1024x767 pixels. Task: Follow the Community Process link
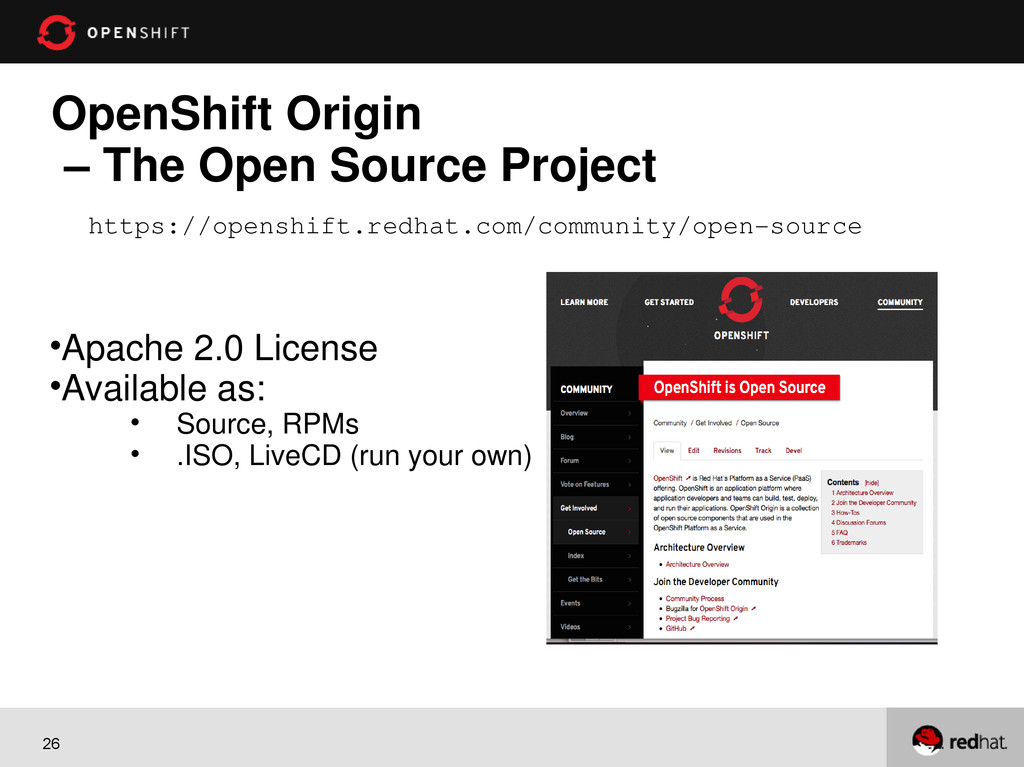coord(695,598)
